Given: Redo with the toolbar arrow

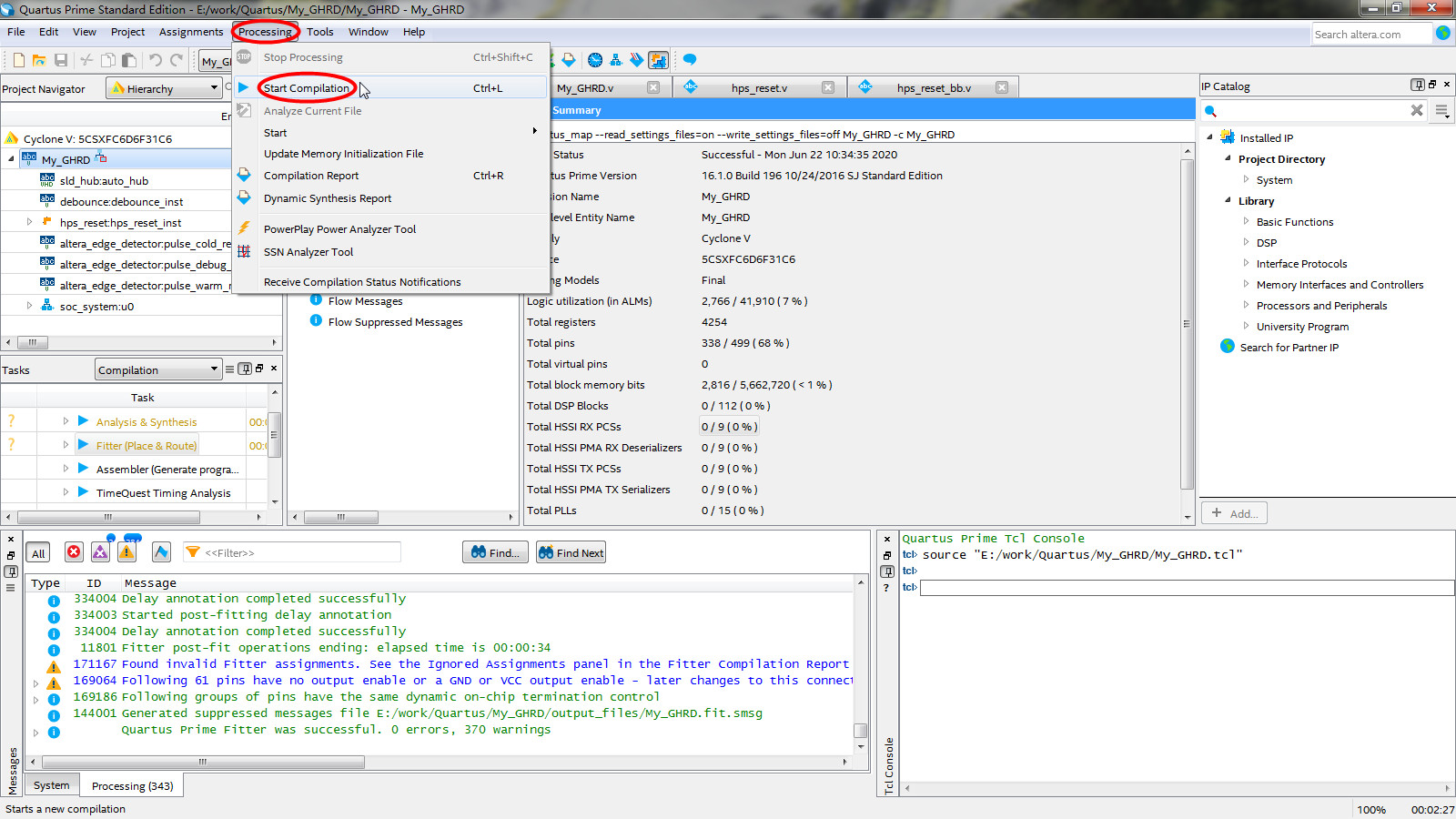Looking at the screenshot, I should [177, 60].
